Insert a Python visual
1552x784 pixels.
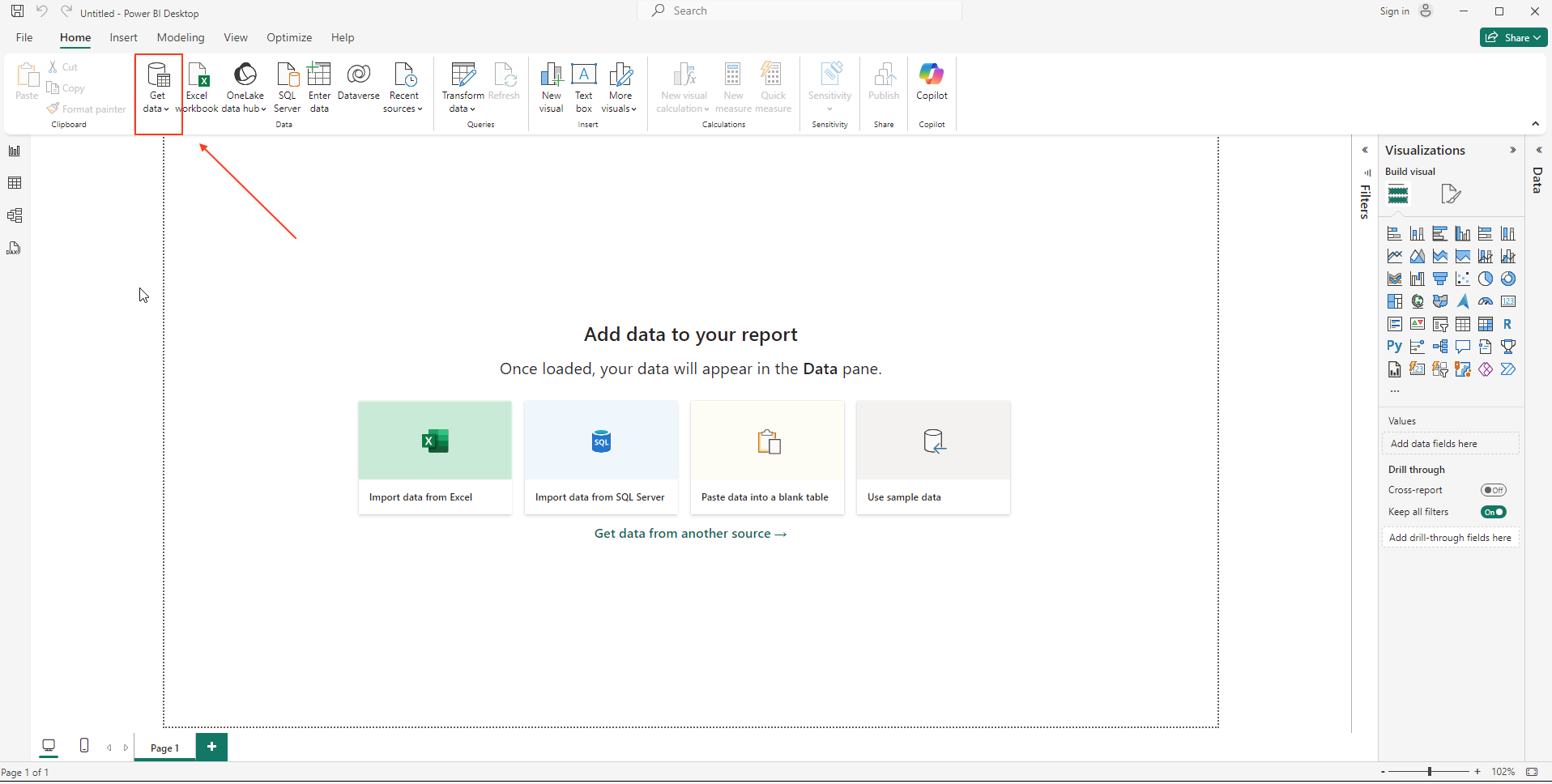1395,346
